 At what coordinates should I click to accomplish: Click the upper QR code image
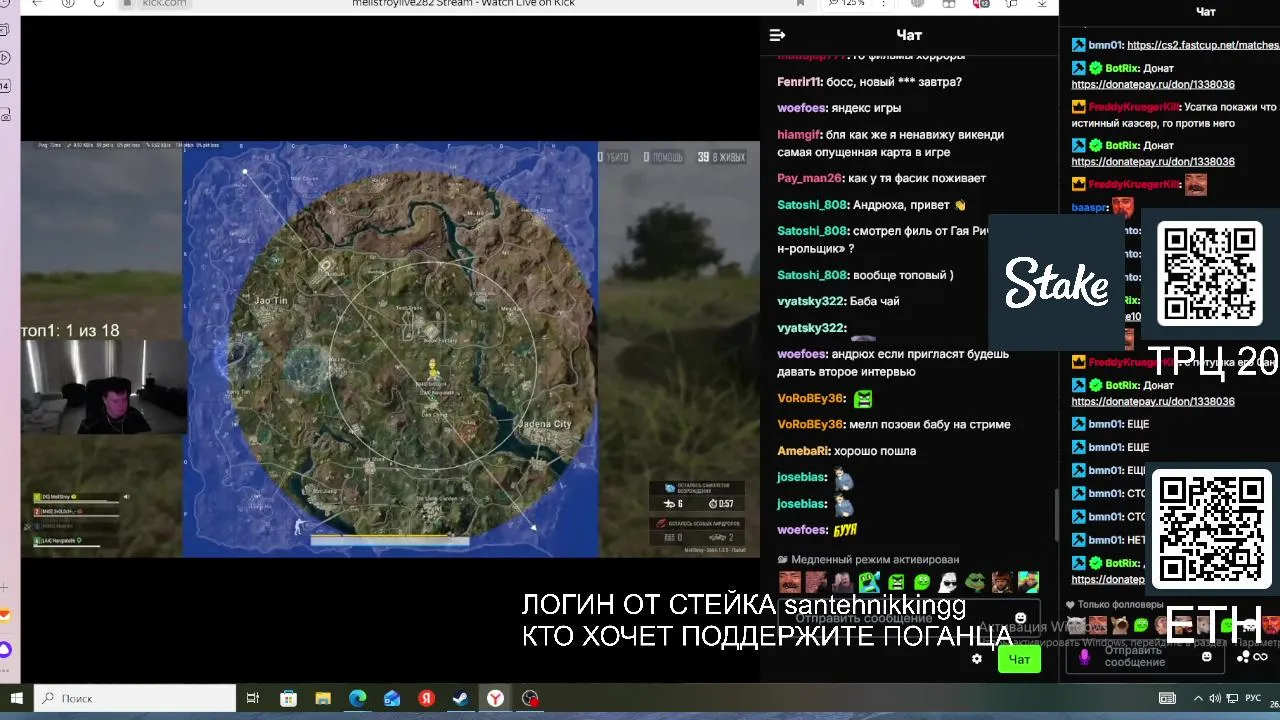coord(1209,273)
